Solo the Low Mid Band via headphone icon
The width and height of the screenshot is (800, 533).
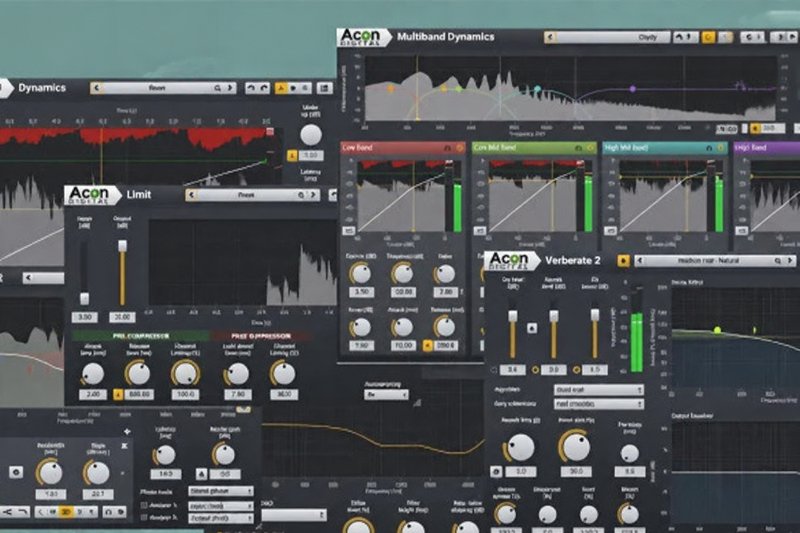pyautogui.click(x=578, y=148)
